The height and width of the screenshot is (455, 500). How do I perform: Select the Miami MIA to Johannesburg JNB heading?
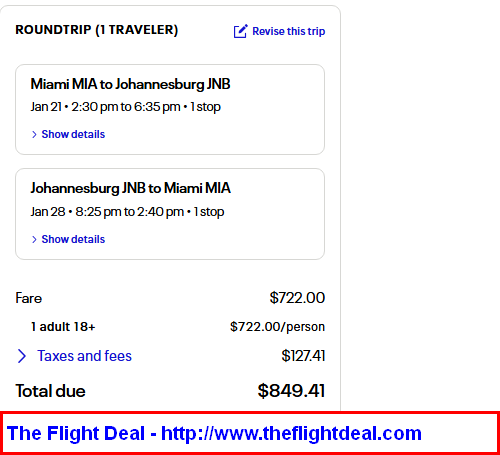pos(130,84)
